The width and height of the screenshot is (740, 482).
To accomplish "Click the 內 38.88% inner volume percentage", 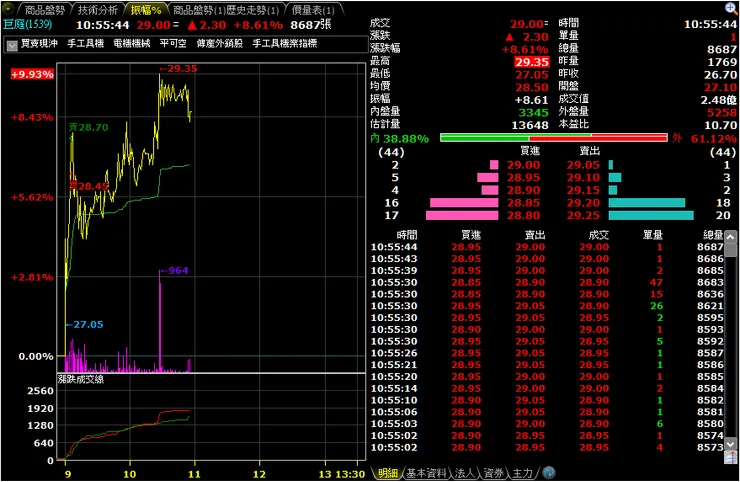I will point(400,139).
